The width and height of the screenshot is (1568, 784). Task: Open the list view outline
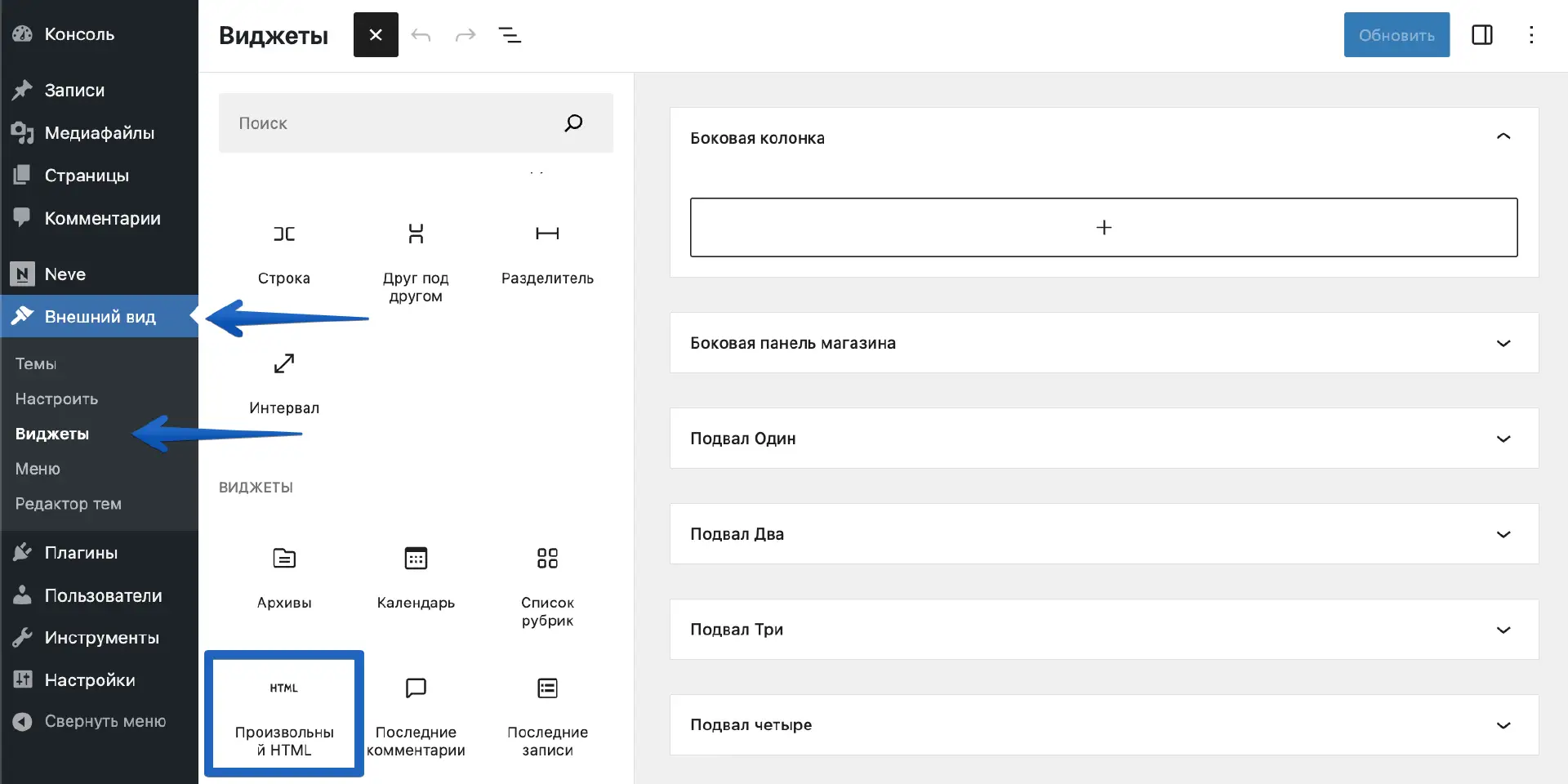[x=510, y=35]
